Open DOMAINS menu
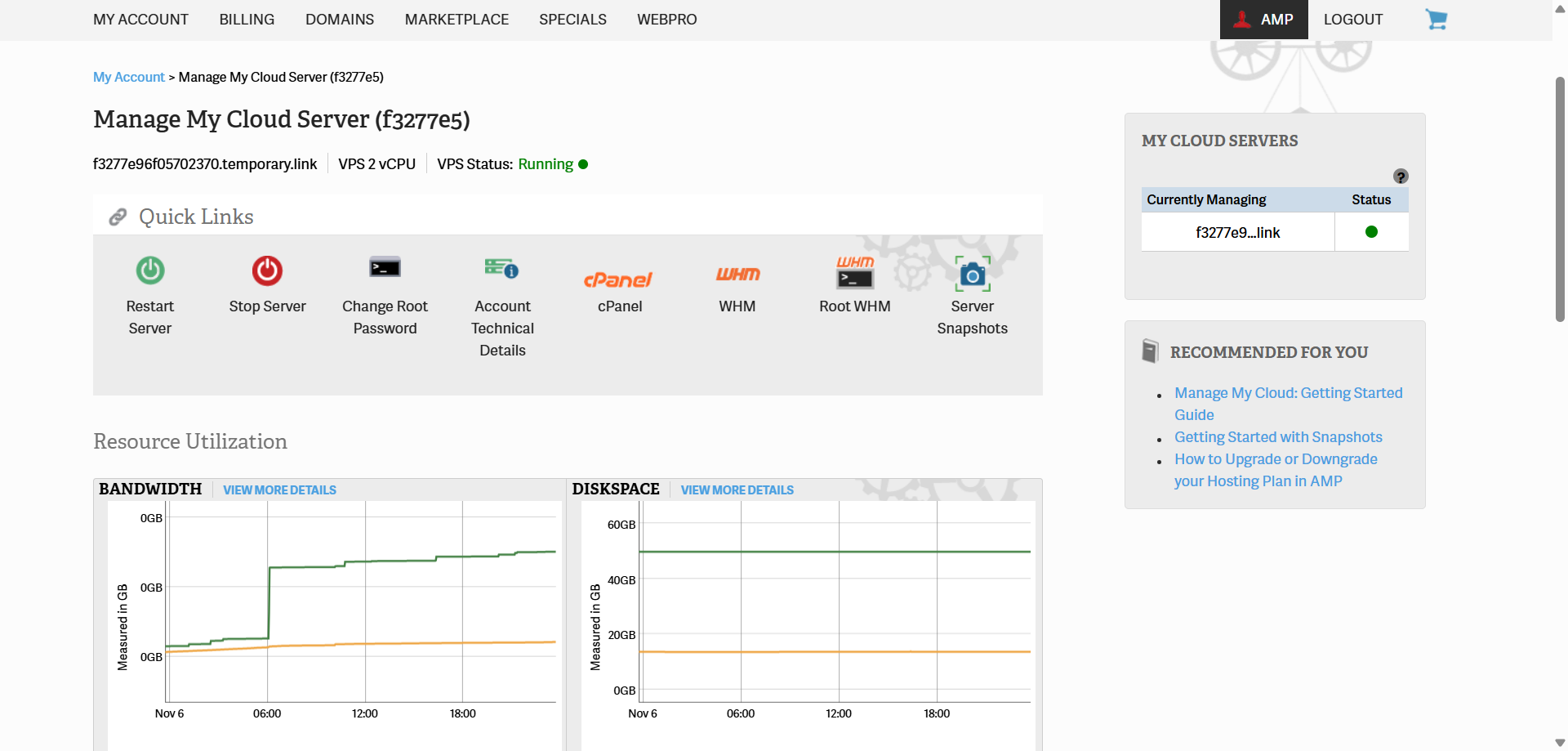 (340, 20)
